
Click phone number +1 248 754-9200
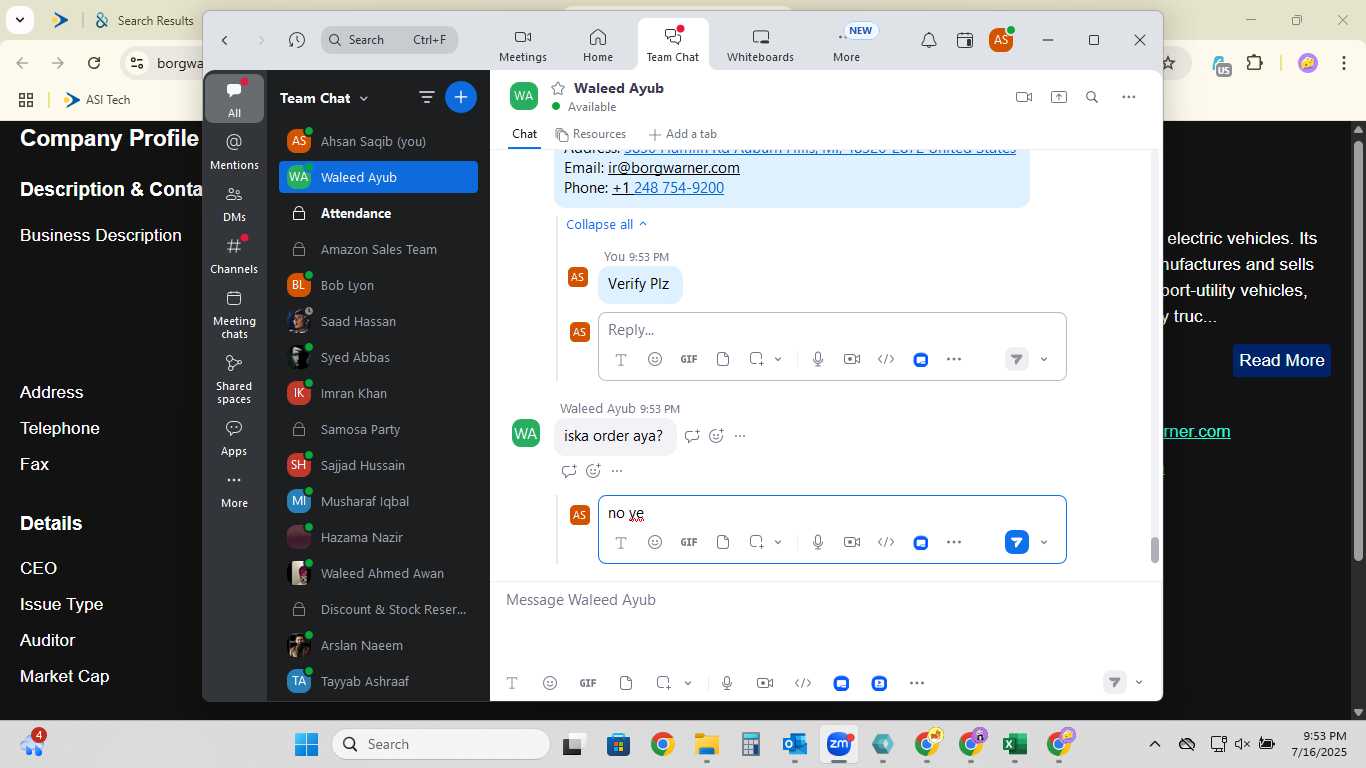click(x=668, y=188)
